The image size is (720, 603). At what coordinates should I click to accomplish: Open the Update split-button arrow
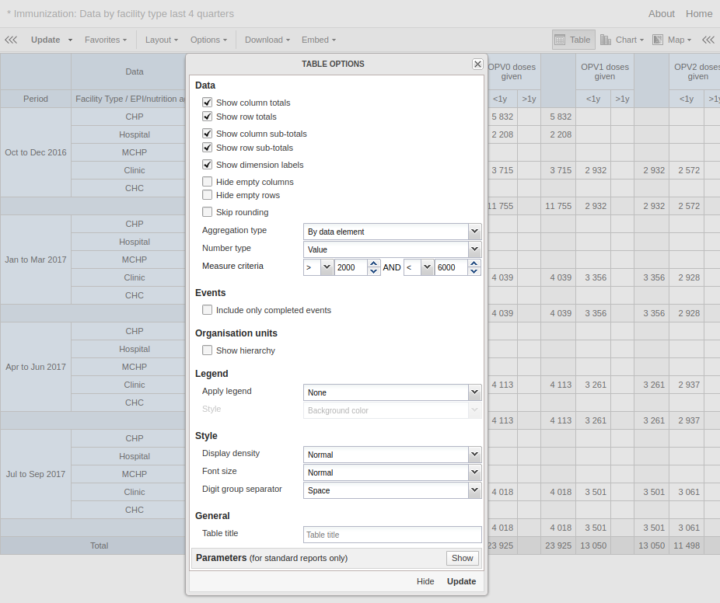coord(70,40)
